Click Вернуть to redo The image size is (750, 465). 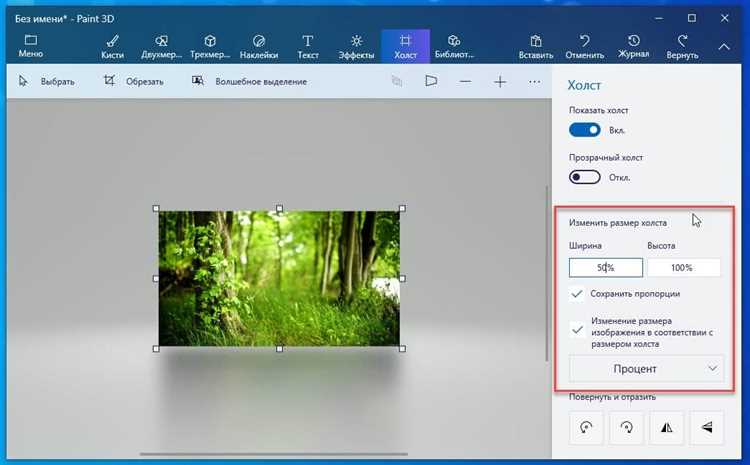[x=682, y=47]
